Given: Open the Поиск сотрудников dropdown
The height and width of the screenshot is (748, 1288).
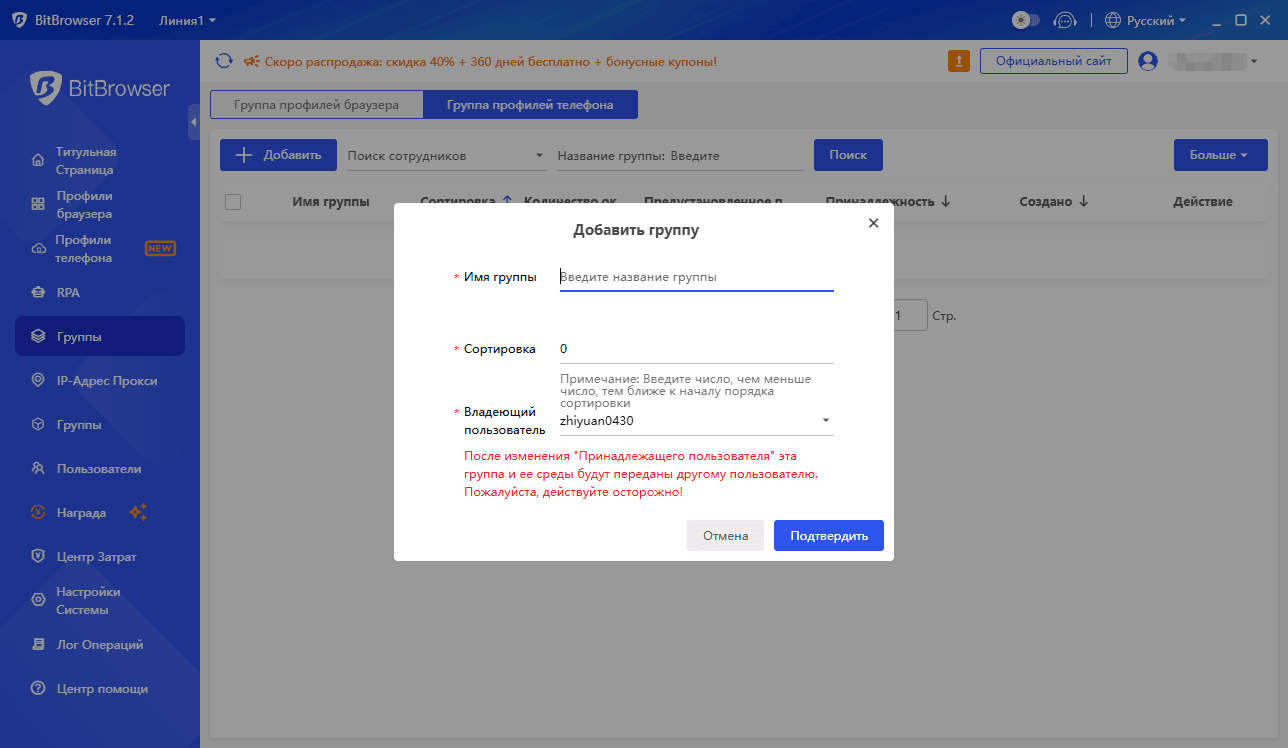Looking at the screenshot, I should click(446, 156).
